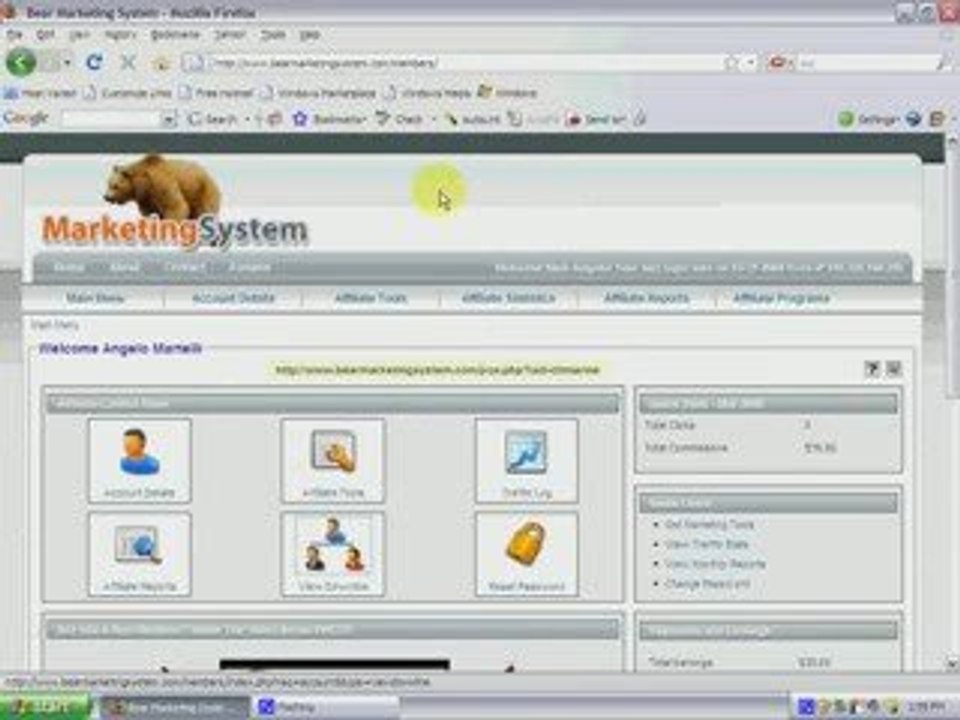Click the Windows Marketplace bookmark
This screenshot has width=960, height=720.
click(x=319, y=93)
